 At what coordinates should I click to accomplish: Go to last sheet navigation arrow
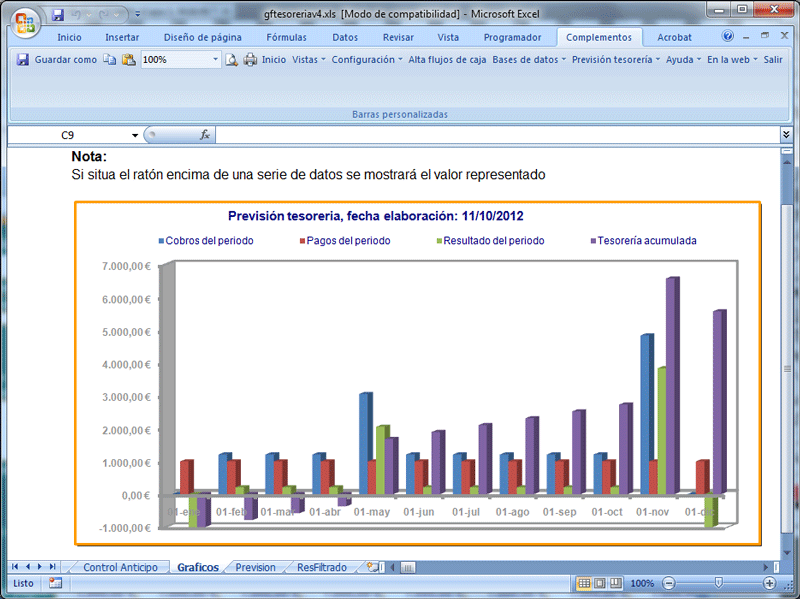click(52, 567)
